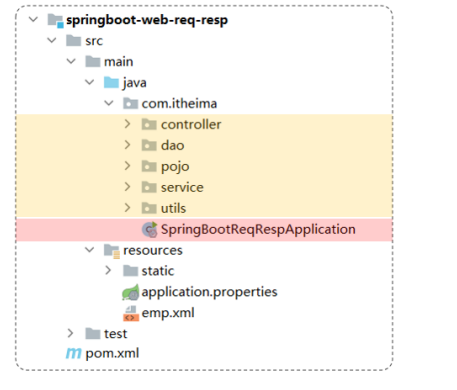Click the blue java source folder icon

(x=111, y=83)
